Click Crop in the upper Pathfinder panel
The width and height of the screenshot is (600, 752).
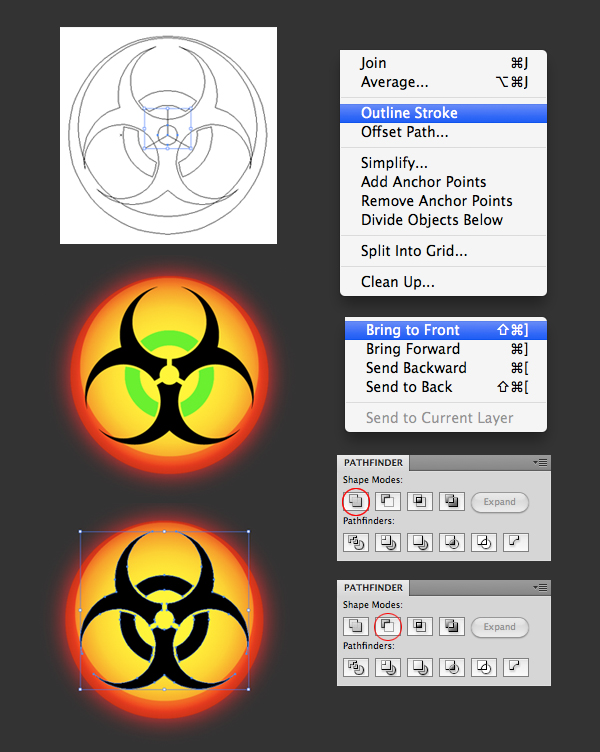452,542
